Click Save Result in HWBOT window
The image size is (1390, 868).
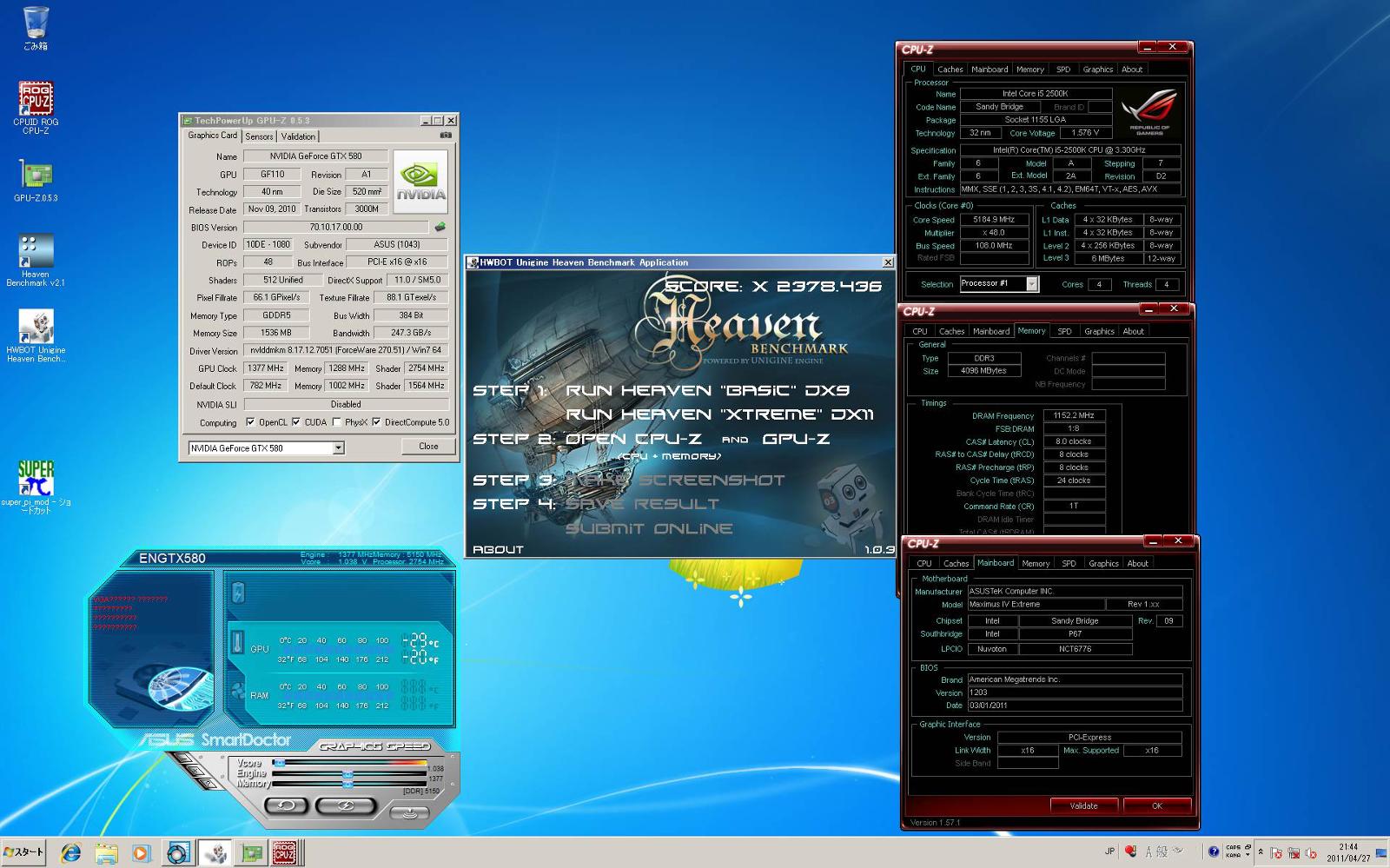coord(642,504)
